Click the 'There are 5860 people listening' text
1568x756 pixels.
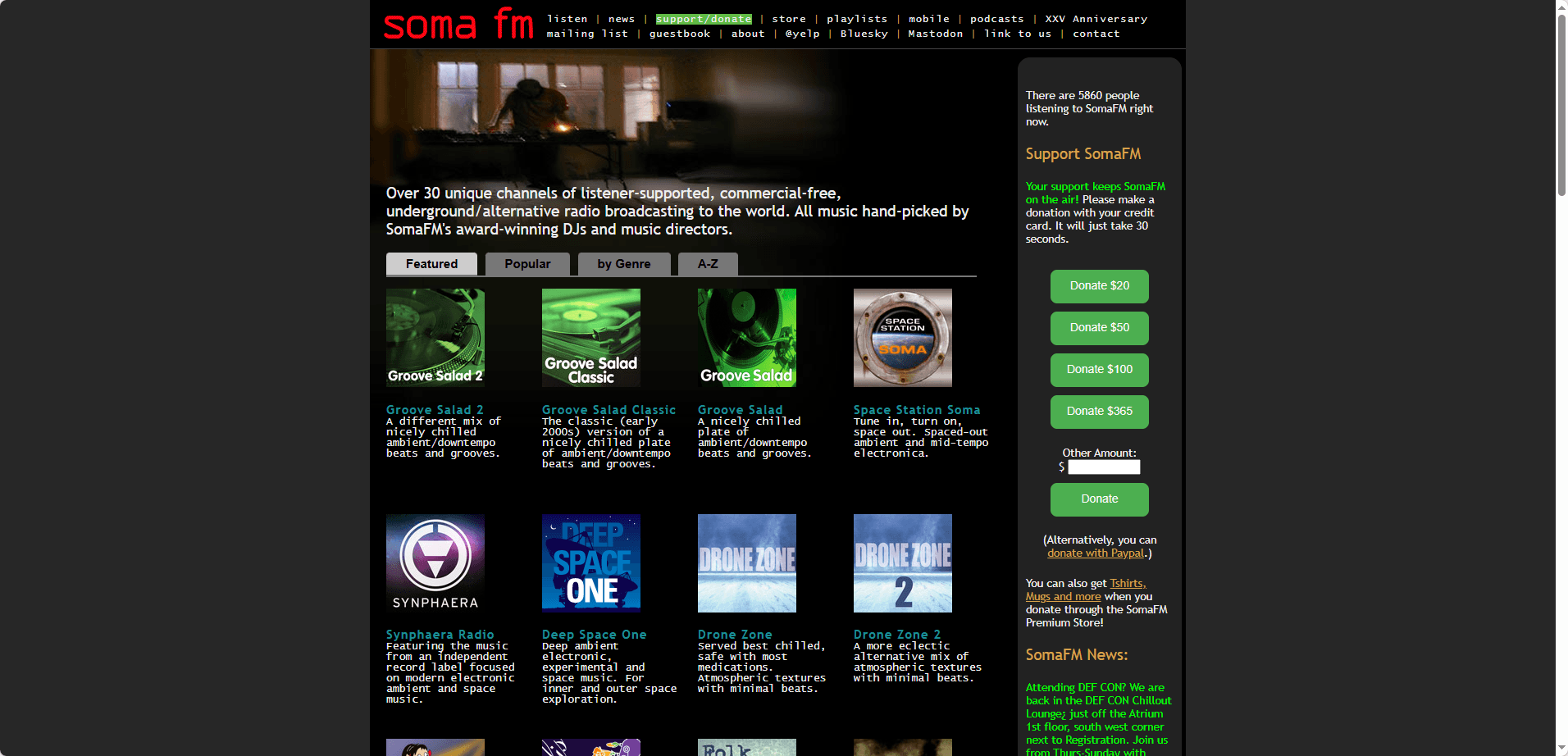point(1090,108)
